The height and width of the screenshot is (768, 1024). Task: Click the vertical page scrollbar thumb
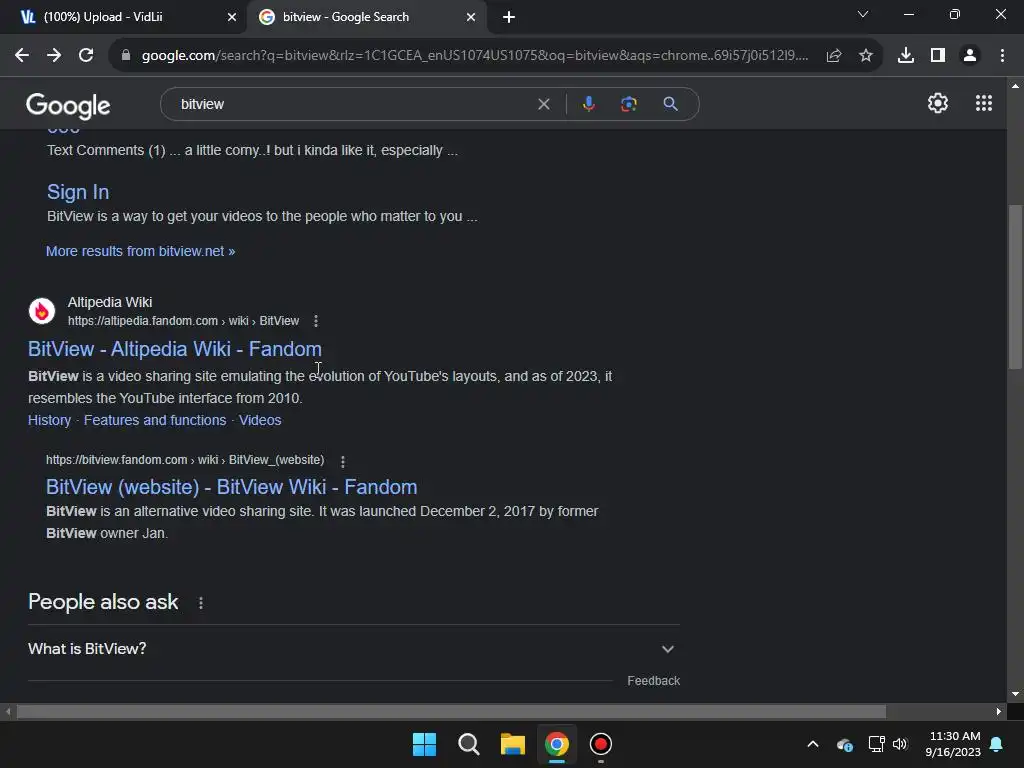click(x=1015, y=287)
